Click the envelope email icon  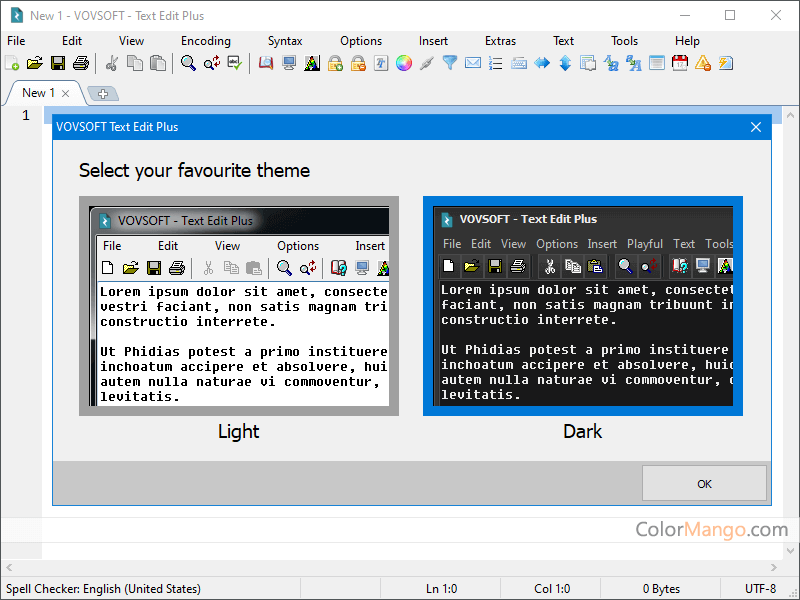473,63
